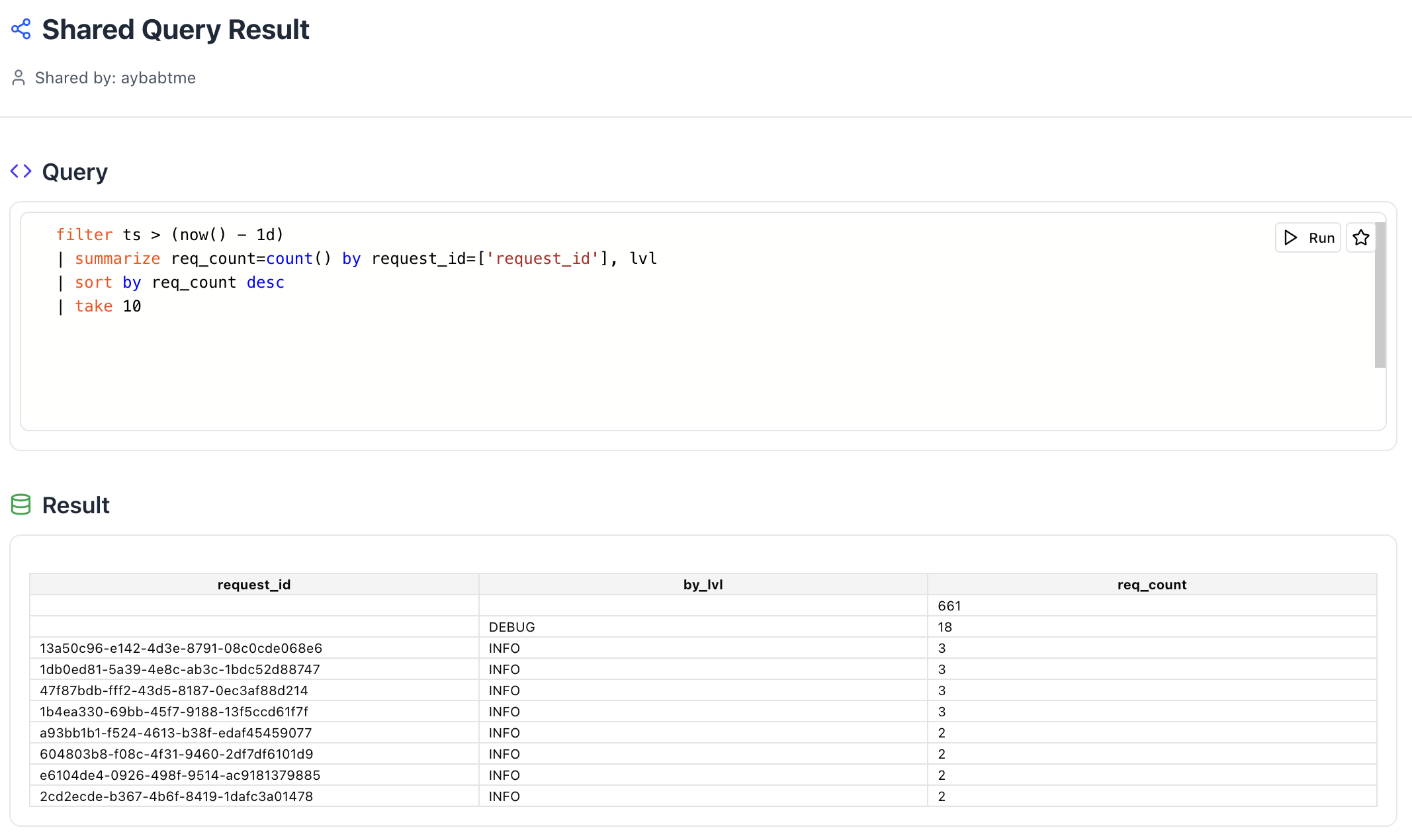Click the req_count column header
This screenshot has width=1412, height=840.
click(1152, 585)
